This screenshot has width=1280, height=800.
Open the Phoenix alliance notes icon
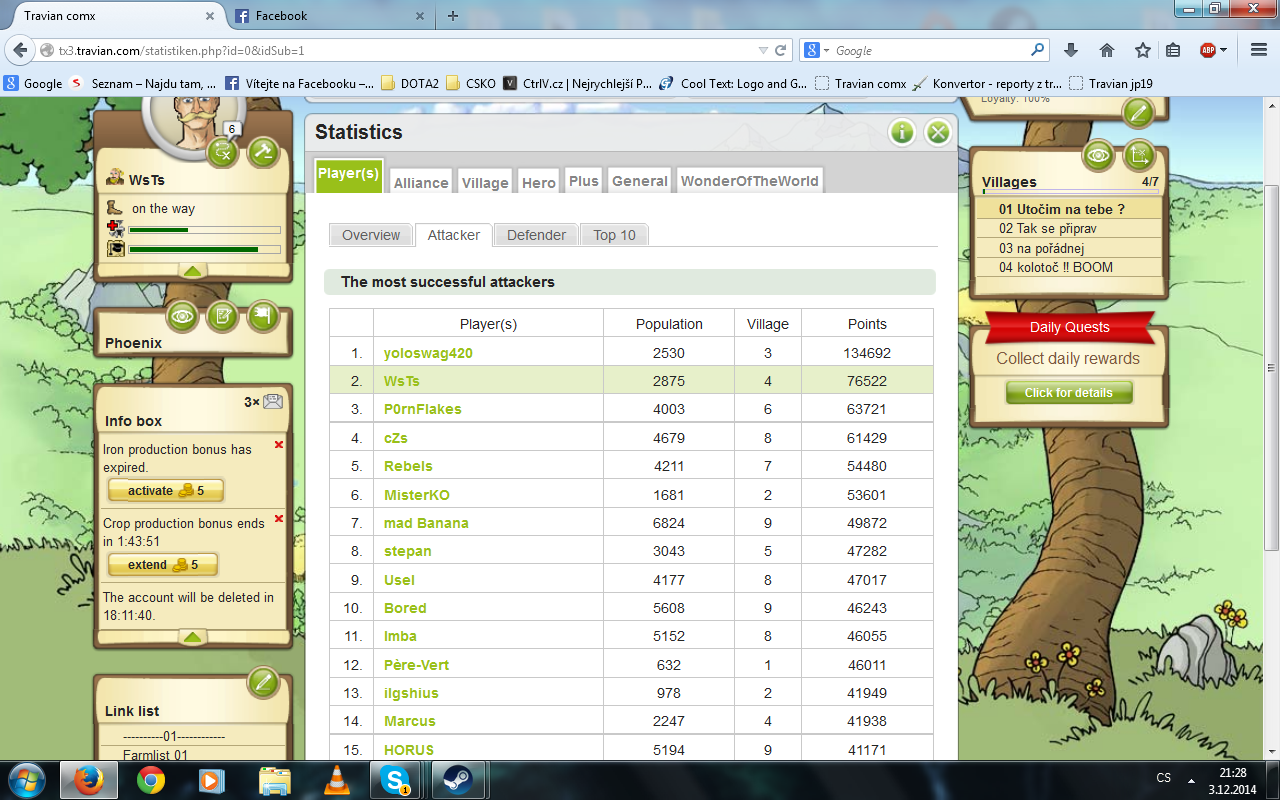pos(223,317)
